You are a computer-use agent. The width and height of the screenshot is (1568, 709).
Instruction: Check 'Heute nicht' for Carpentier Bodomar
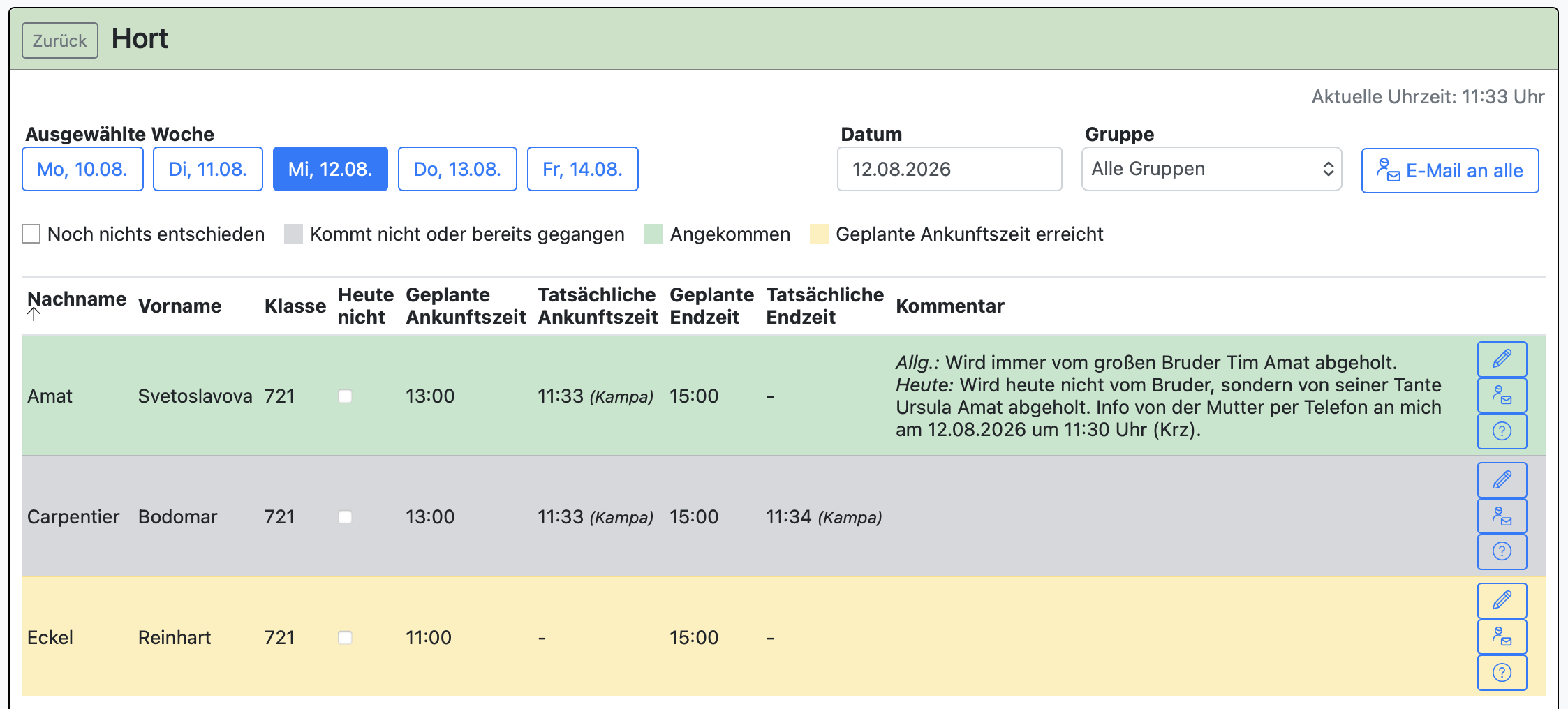click(x=345, y=517)
